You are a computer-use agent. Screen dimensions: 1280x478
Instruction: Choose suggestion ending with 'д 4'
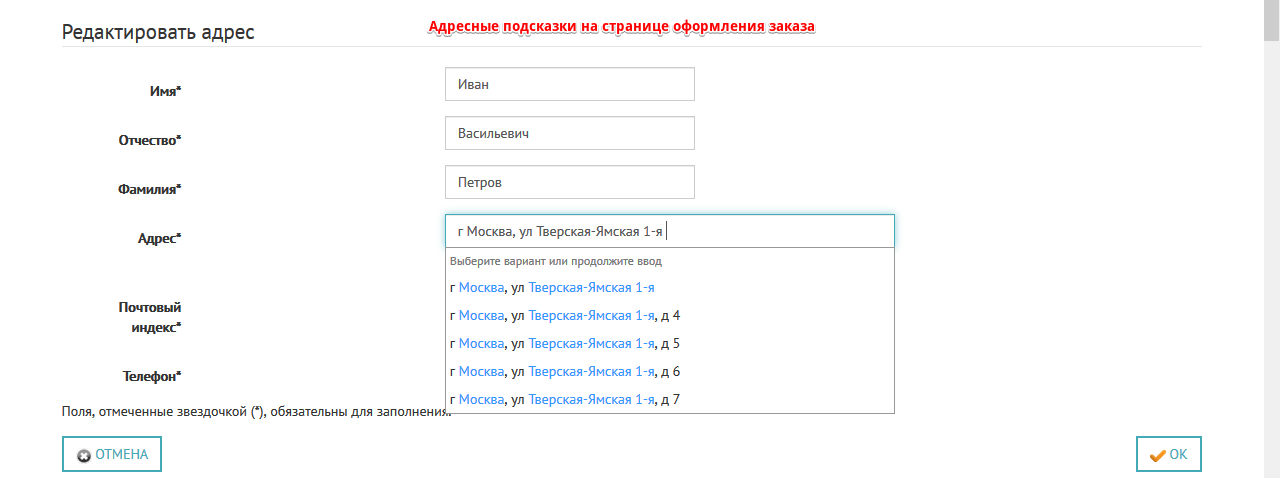tap(669, 316)
